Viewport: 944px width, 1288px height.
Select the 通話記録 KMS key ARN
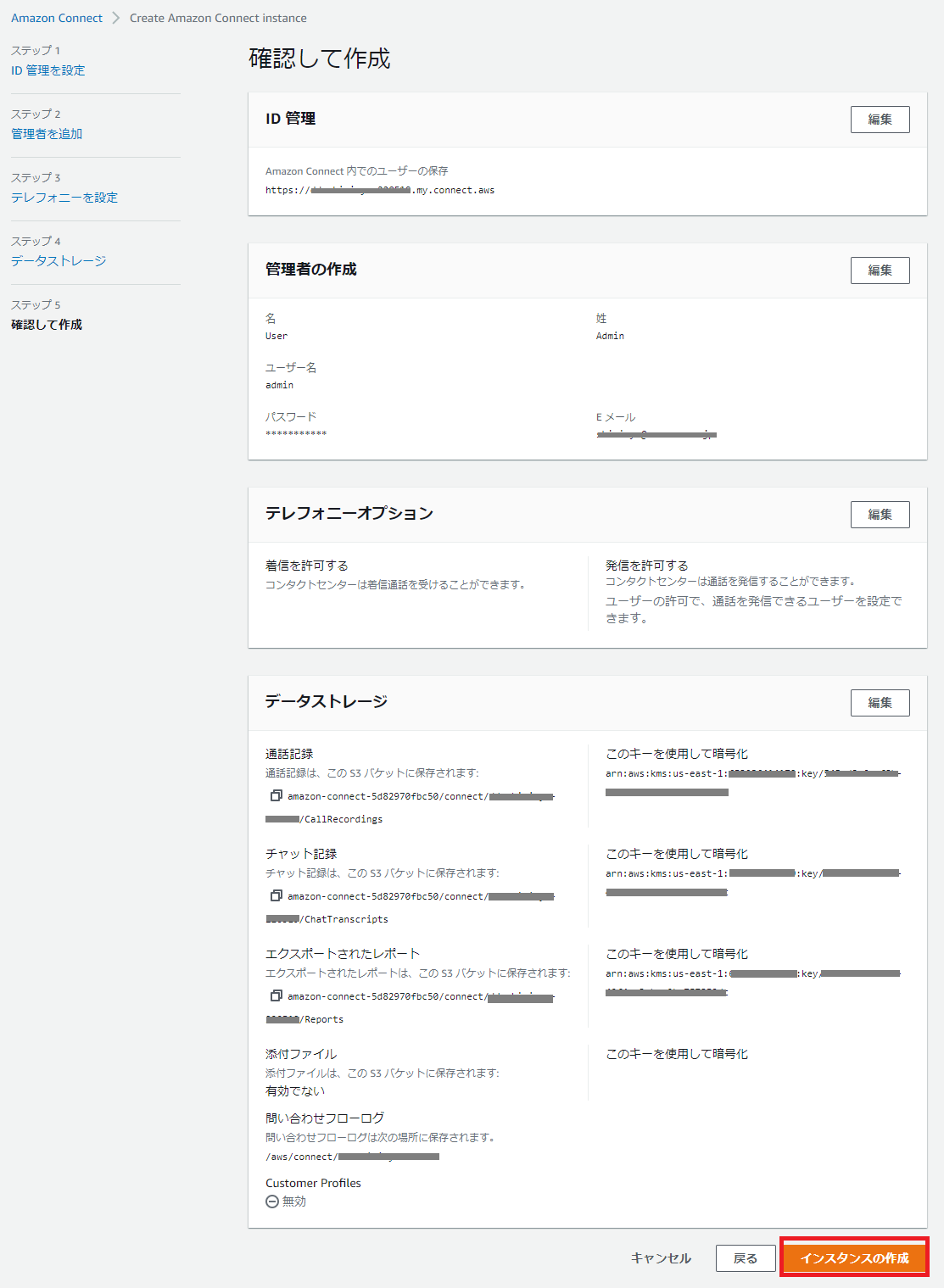pos(753,783)
